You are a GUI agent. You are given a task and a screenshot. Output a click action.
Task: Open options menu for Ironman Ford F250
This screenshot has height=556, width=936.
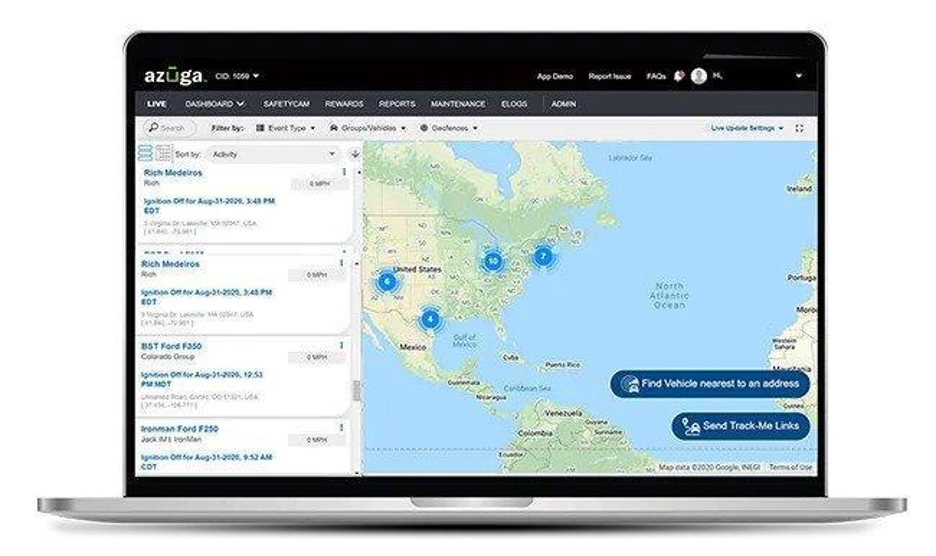(341, 428)
